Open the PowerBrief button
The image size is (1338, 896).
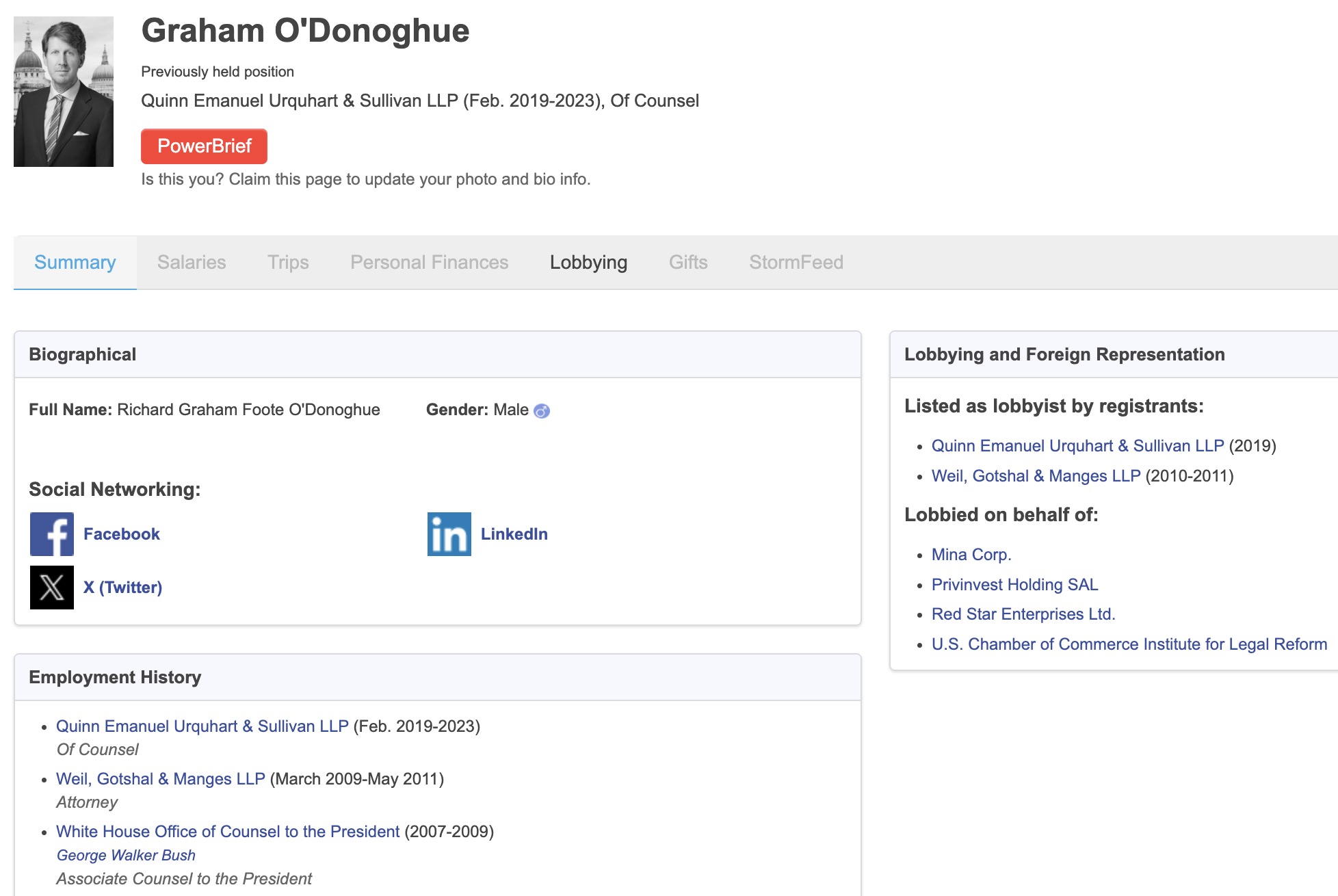(204, 146)
